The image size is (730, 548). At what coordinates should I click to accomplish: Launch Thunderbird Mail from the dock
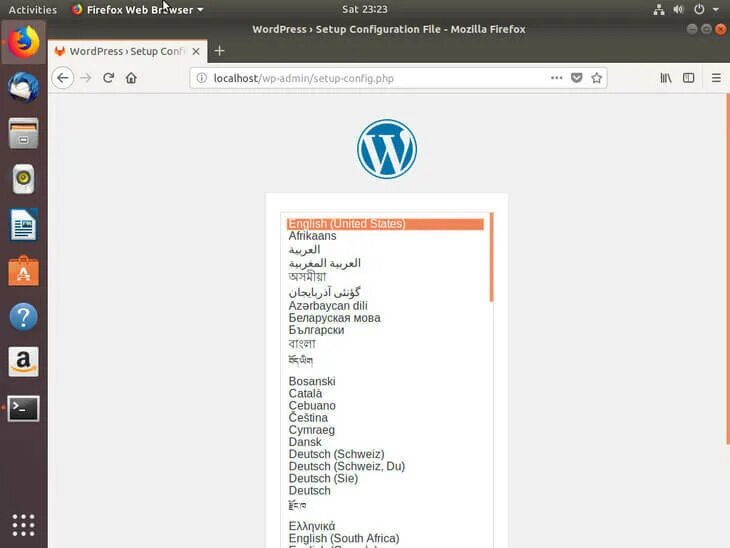(23, 87)
